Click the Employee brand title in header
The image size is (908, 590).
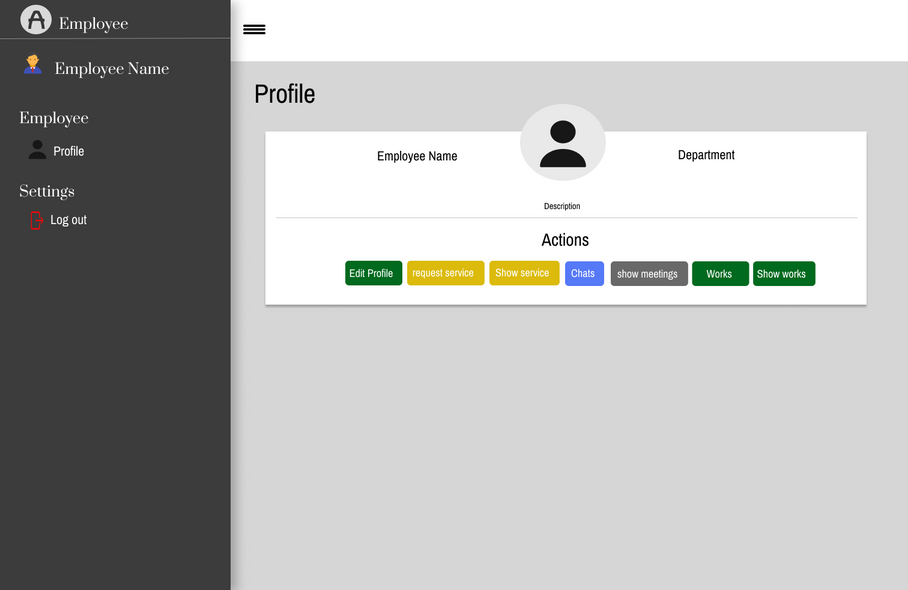tap(93, 24)
